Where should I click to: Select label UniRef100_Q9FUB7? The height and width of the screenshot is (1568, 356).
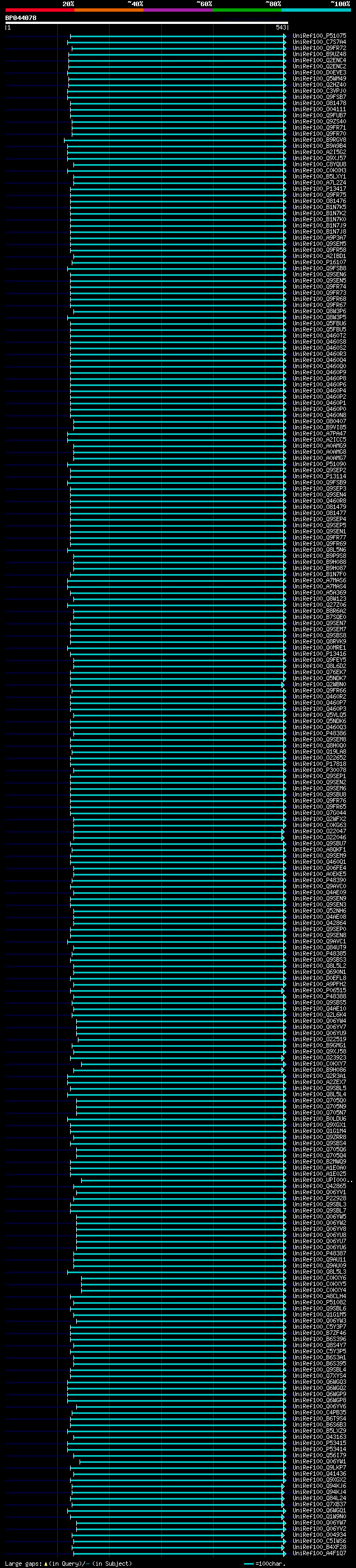319,115
